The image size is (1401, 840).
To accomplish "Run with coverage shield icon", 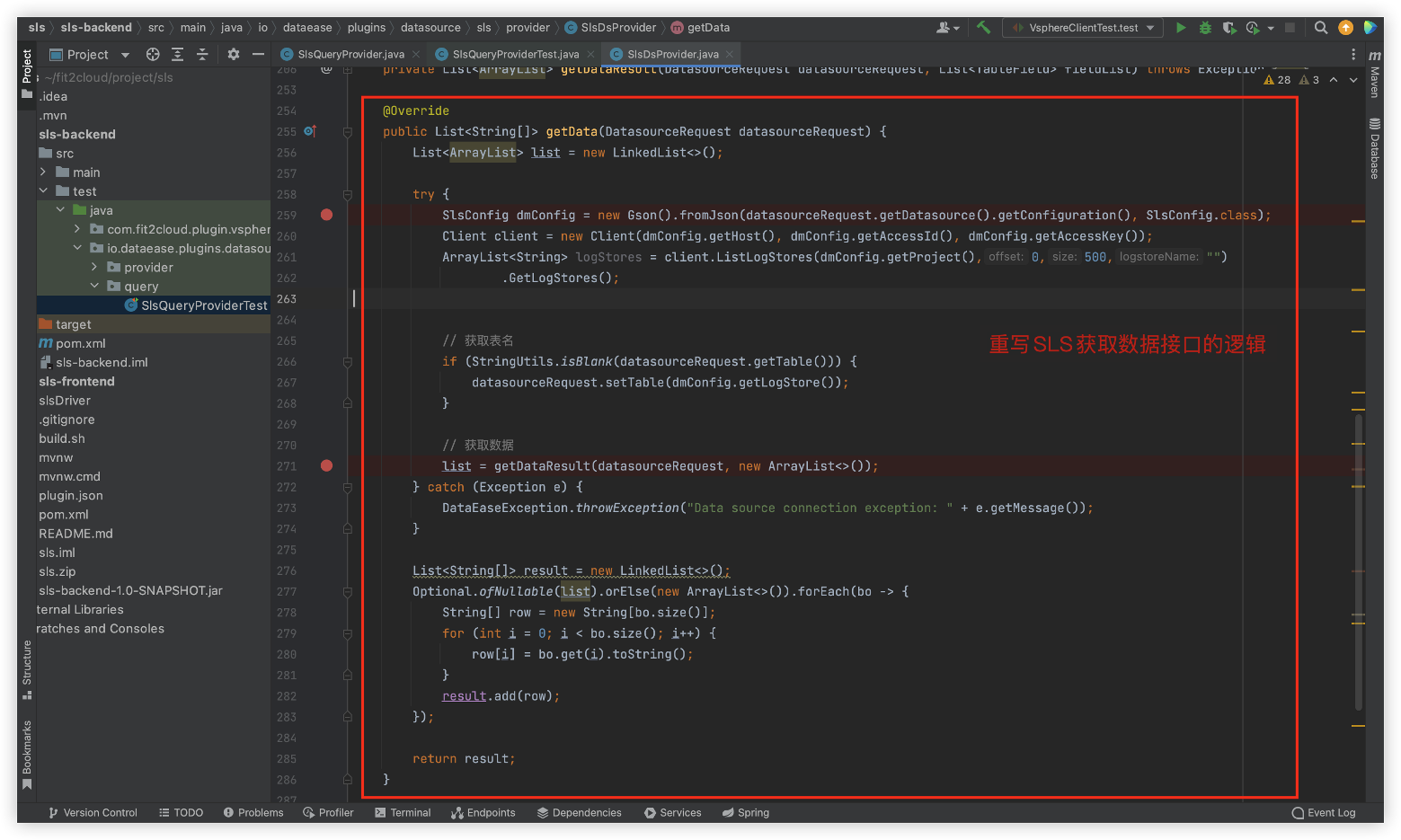I will click(1228, 28).
